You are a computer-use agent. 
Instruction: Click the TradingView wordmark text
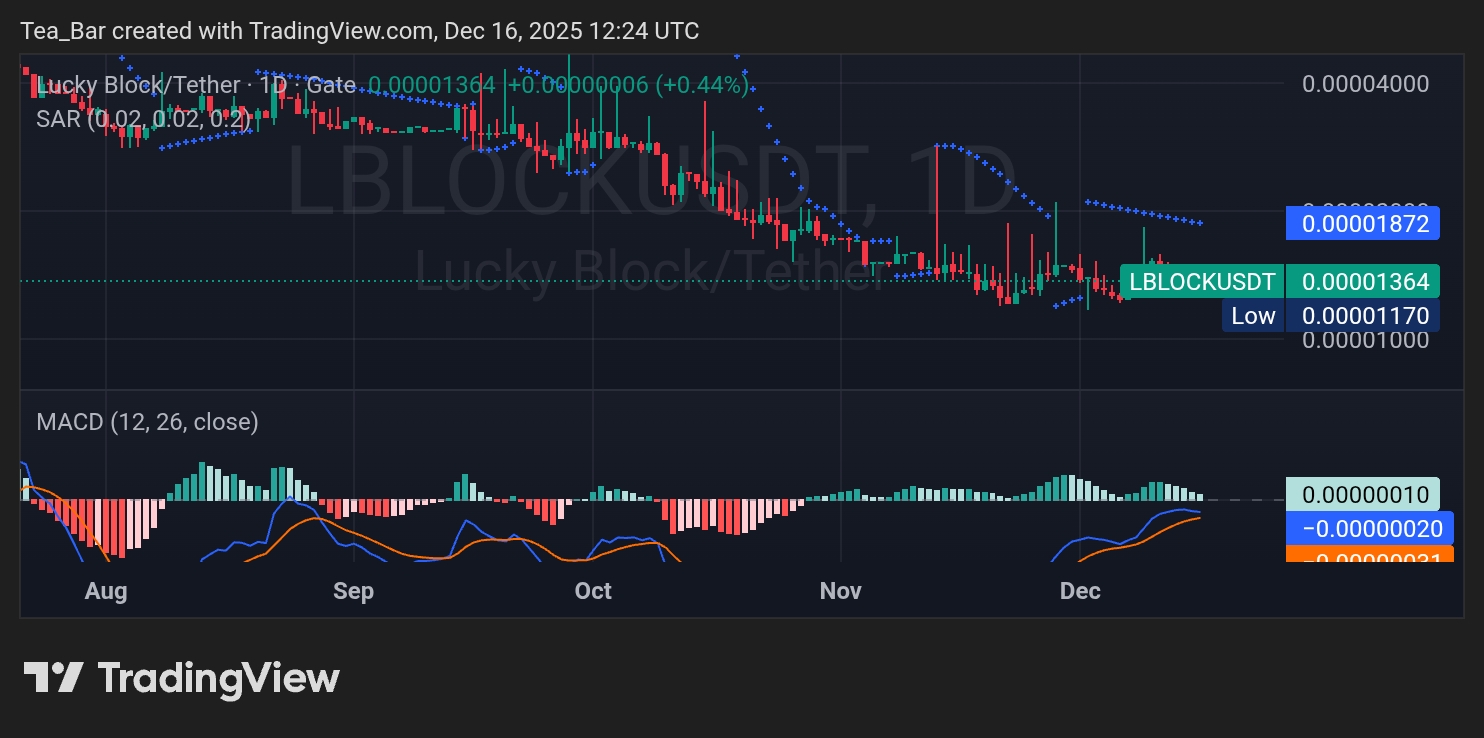(219, 678)
